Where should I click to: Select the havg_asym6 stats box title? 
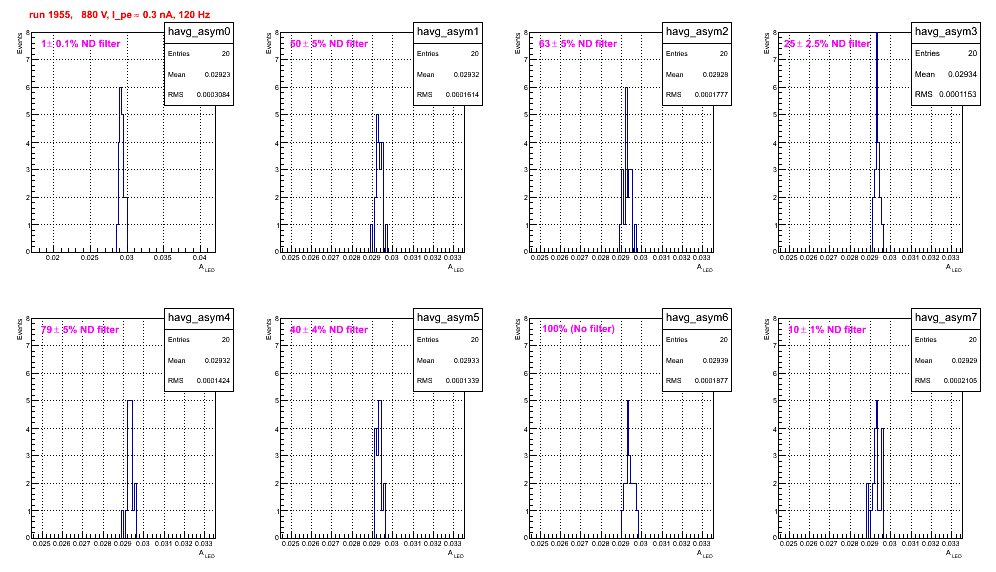click(697, 318)
